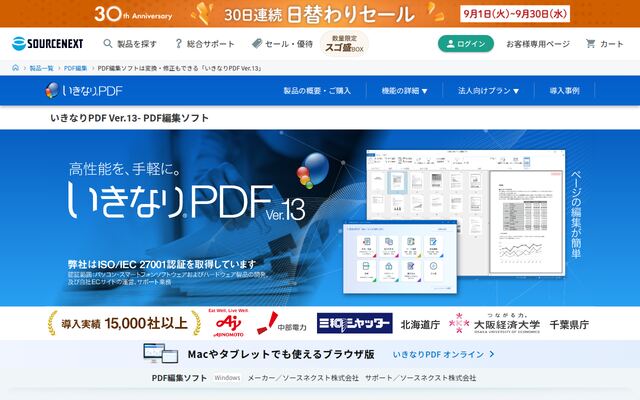Click the 導入実績 15,000社以上 laurel badge
Viewport: 640px width, 400px height.
click(124, 323)
